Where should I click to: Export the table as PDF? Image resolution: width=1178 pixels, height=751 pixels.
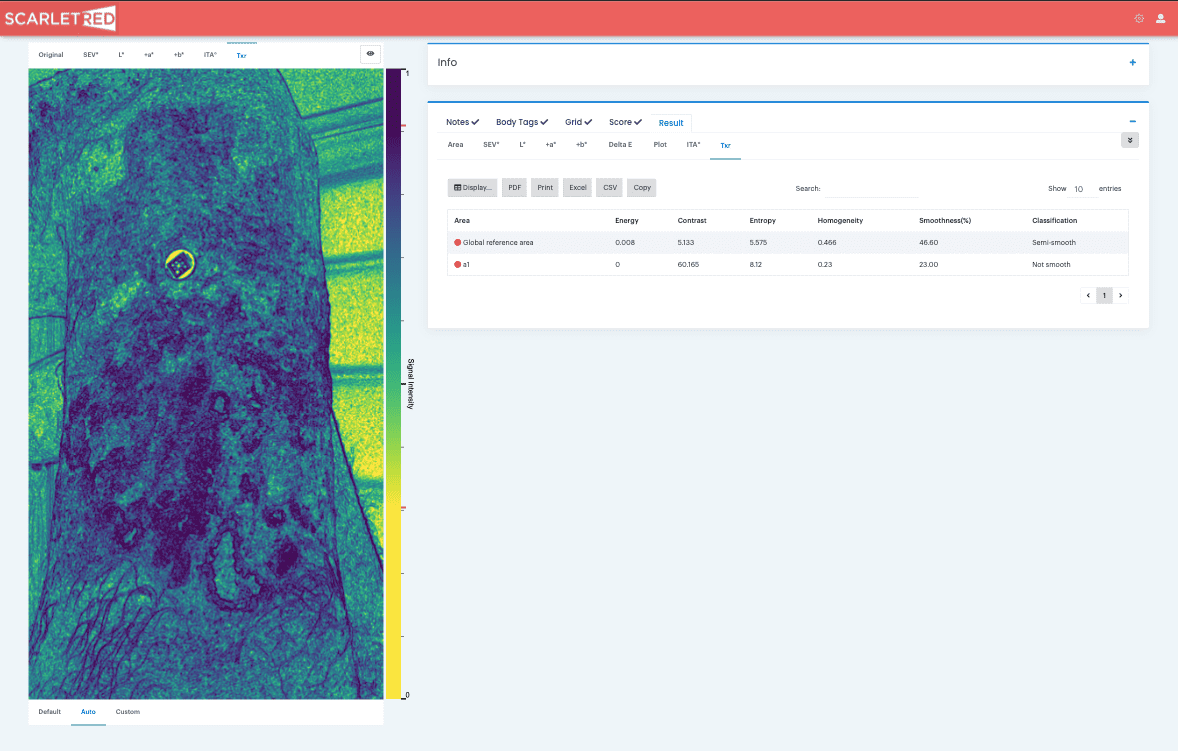click(515, 188)
